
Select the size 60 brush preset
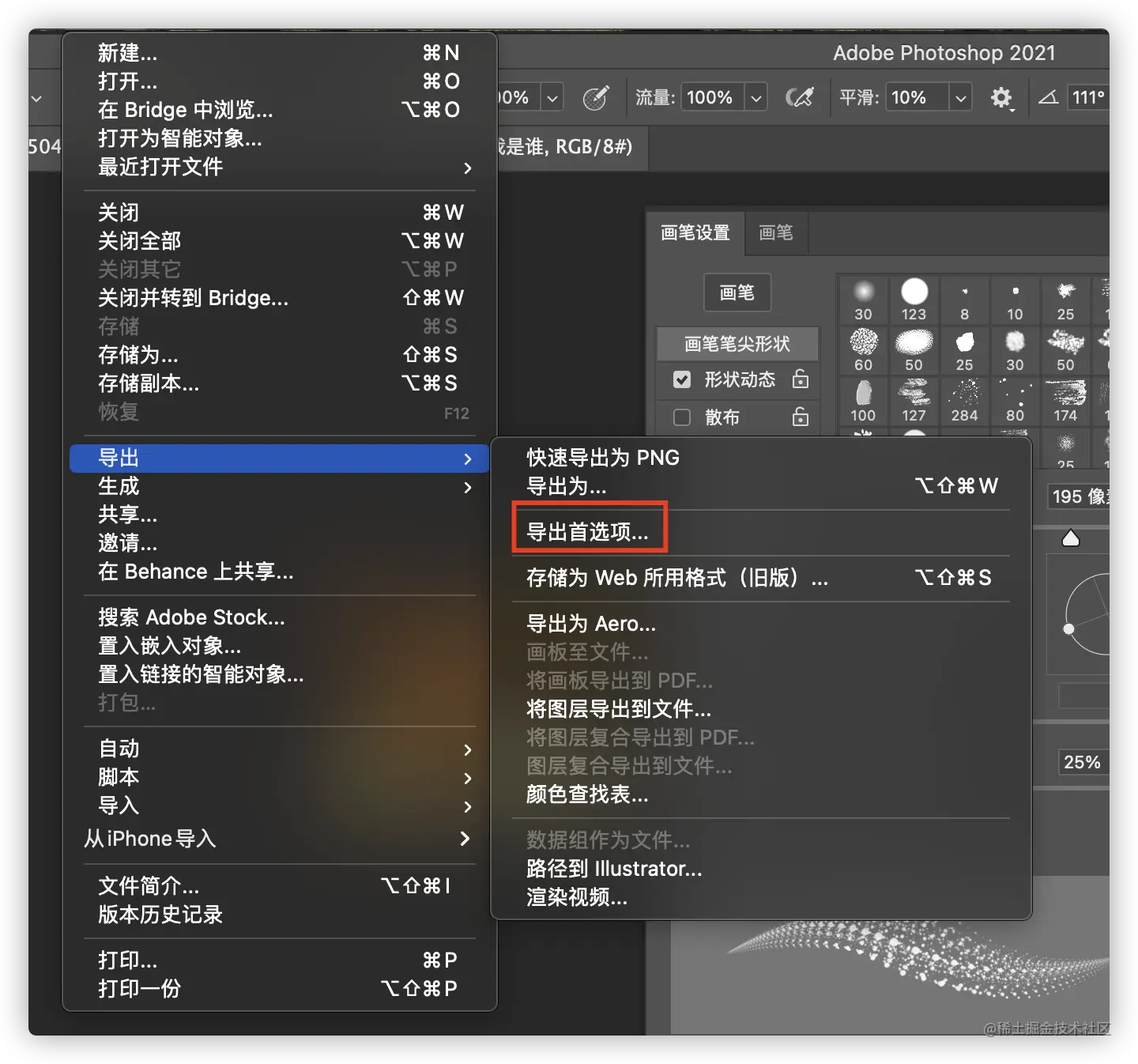point(864,350)
